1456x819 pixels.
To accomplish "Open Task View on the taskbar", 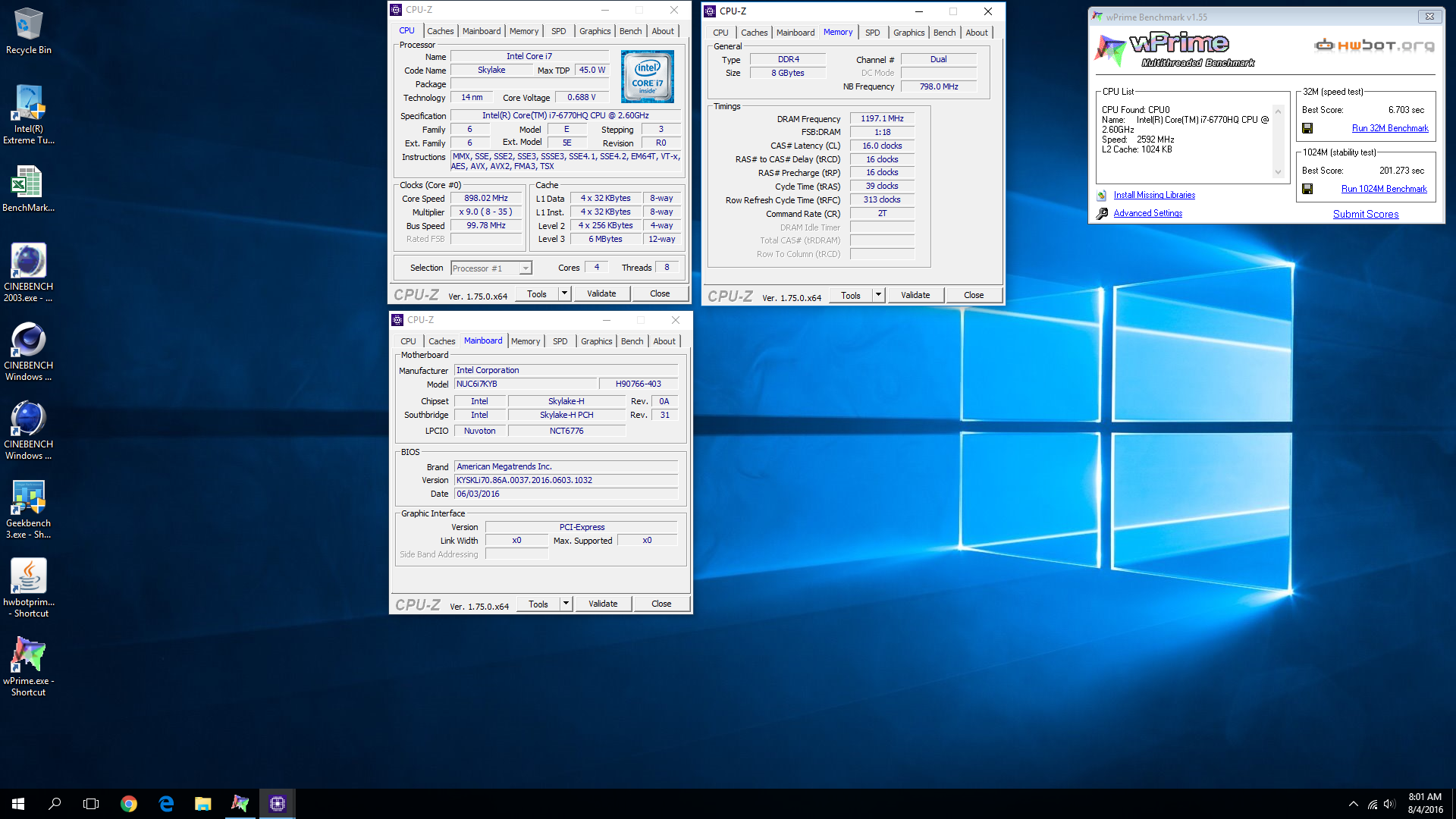I will pos(91,804).
